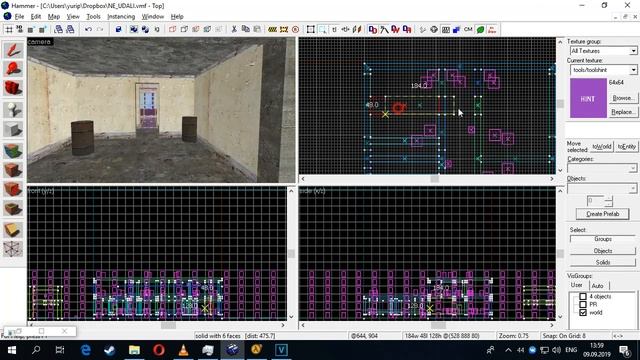Screen dimensions: 640x360
Task: Open the Toggle Texture Application tool
Action: click(x=13, y=150)
